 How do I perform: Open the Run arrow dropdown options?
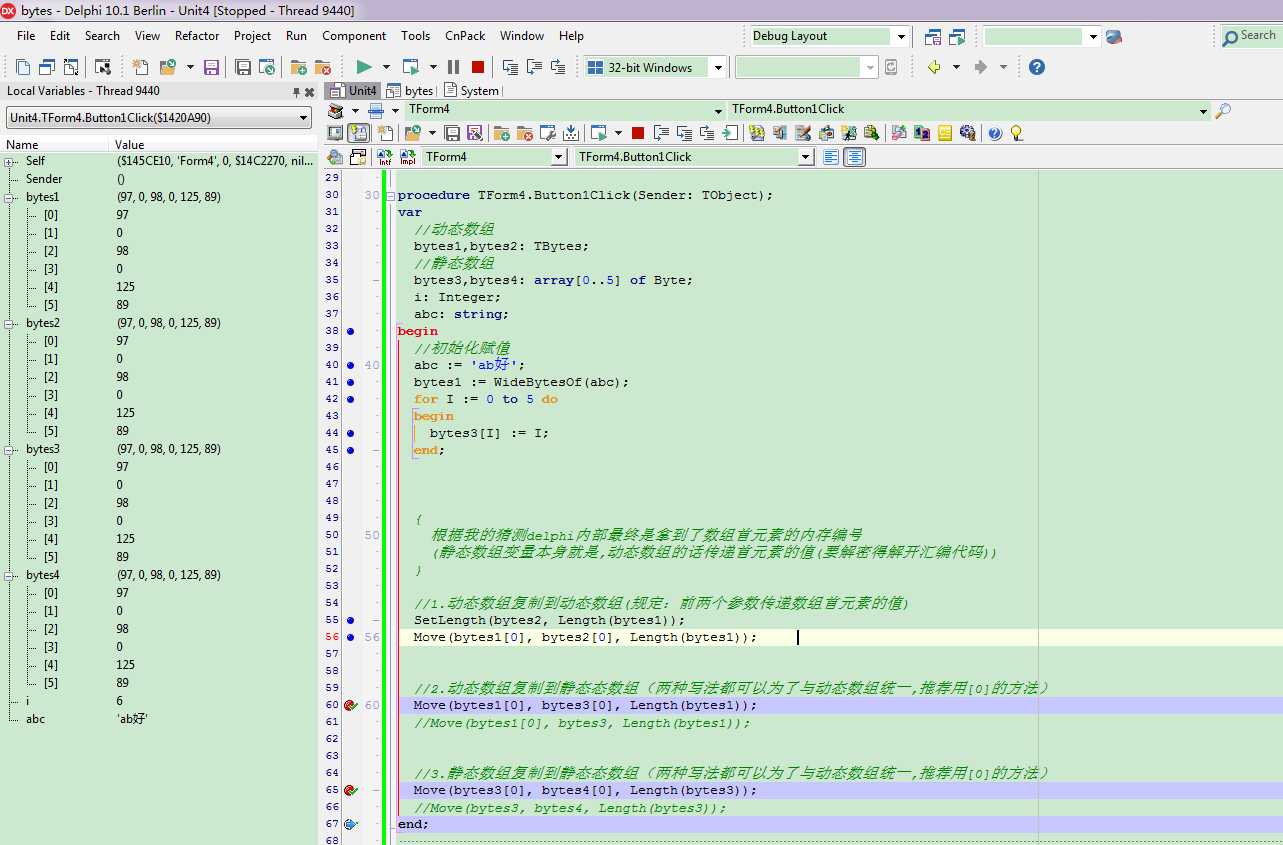point(386,67)
